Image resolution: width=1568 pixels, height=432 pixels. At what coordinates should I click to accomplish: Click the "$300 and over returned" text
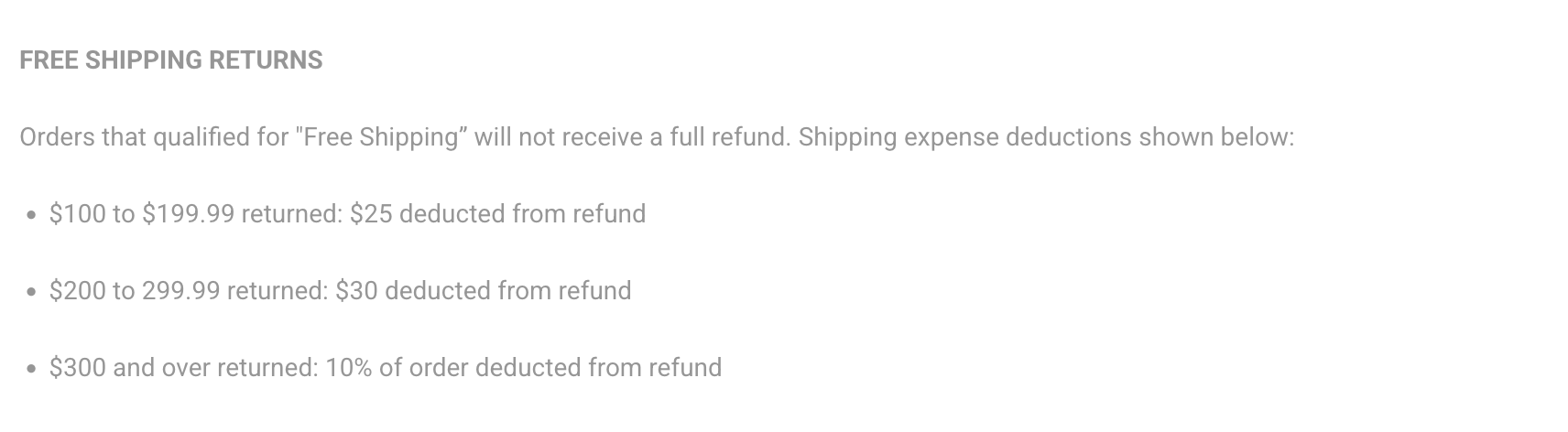coord(184,368)
